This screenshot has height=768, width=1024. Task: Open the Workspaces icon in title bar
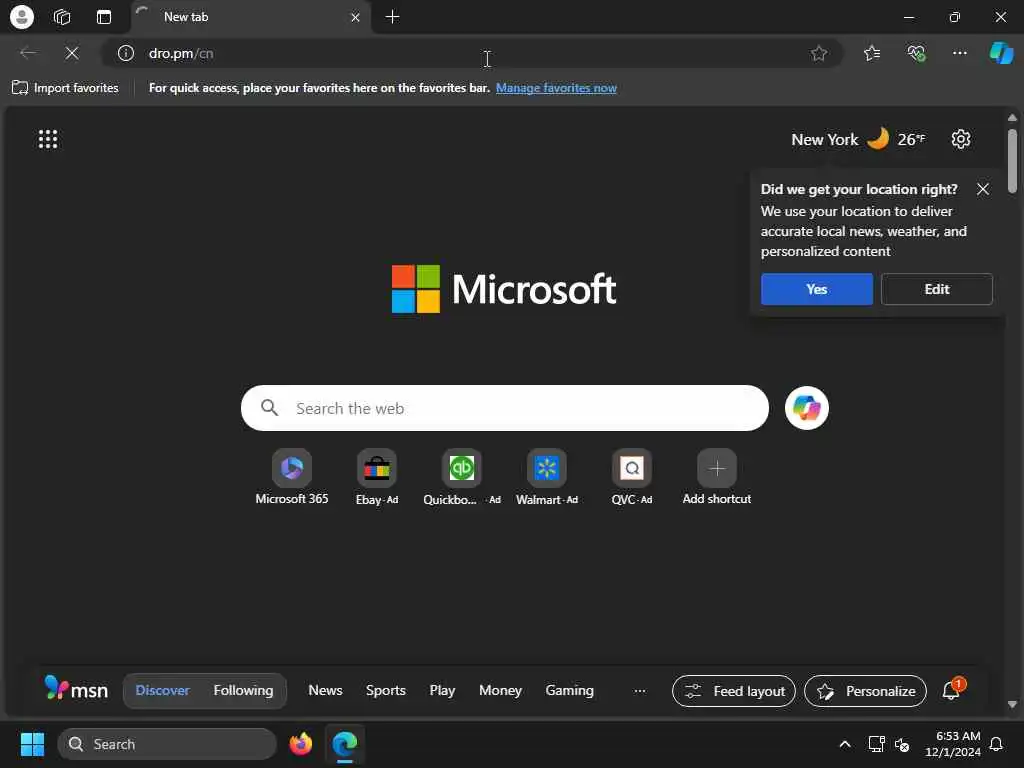[x=62, y=17]
